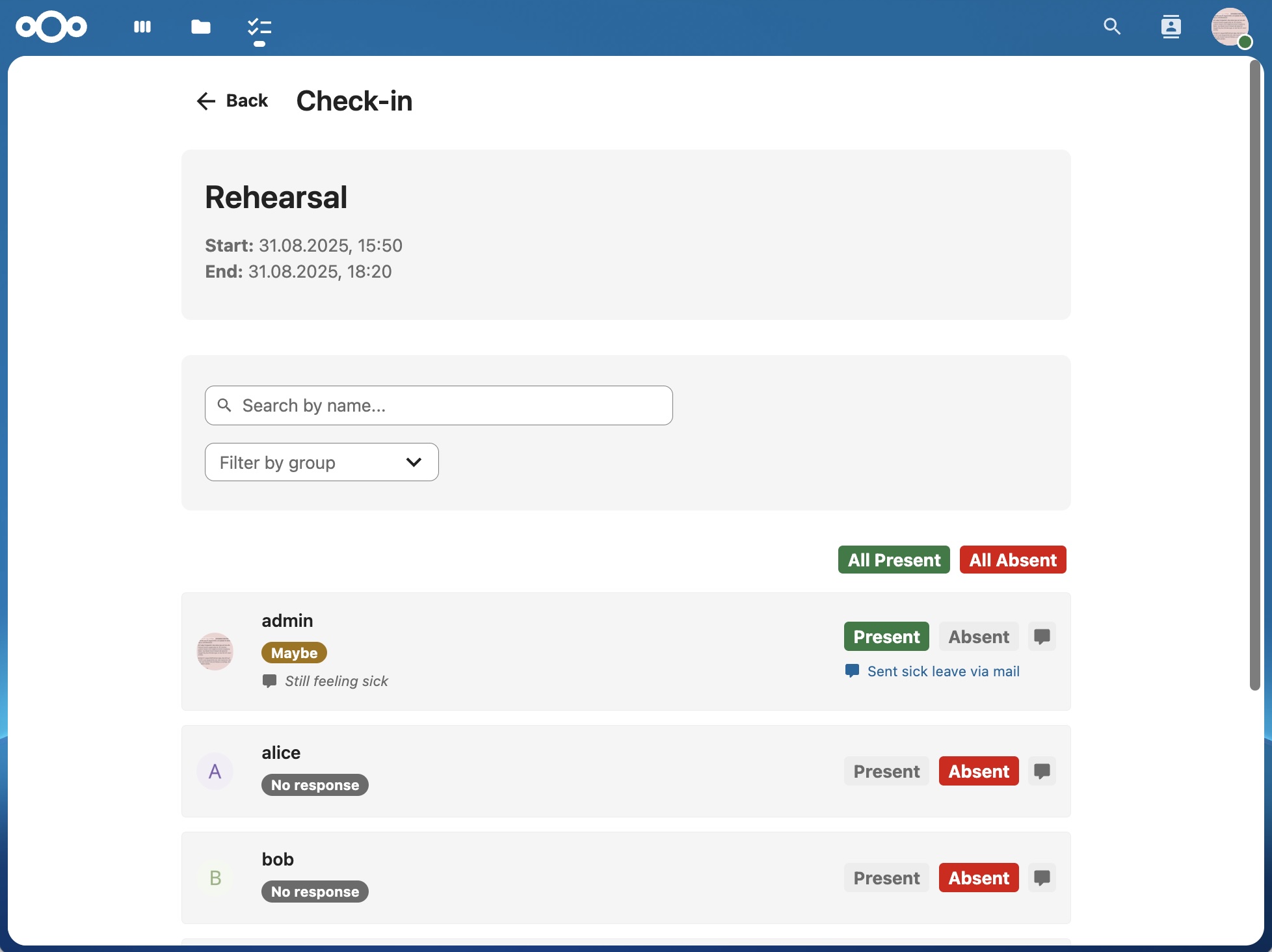This screenshot has height=952, width=1272.
Task: Open the Contacts icon in the top bar
Action: [1171, 27]
